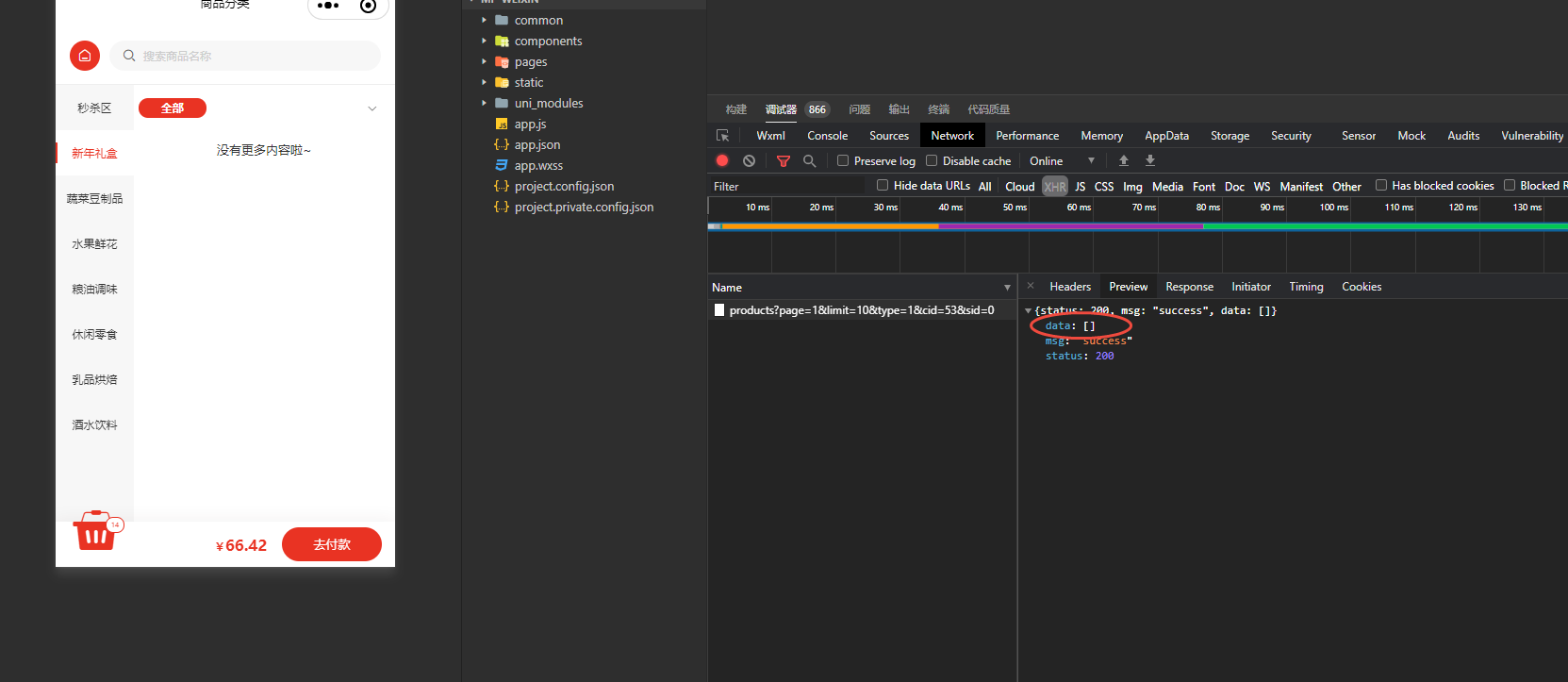Stop recording network log with the red dot
The image size is (1568, 682).
coord(722,161)
